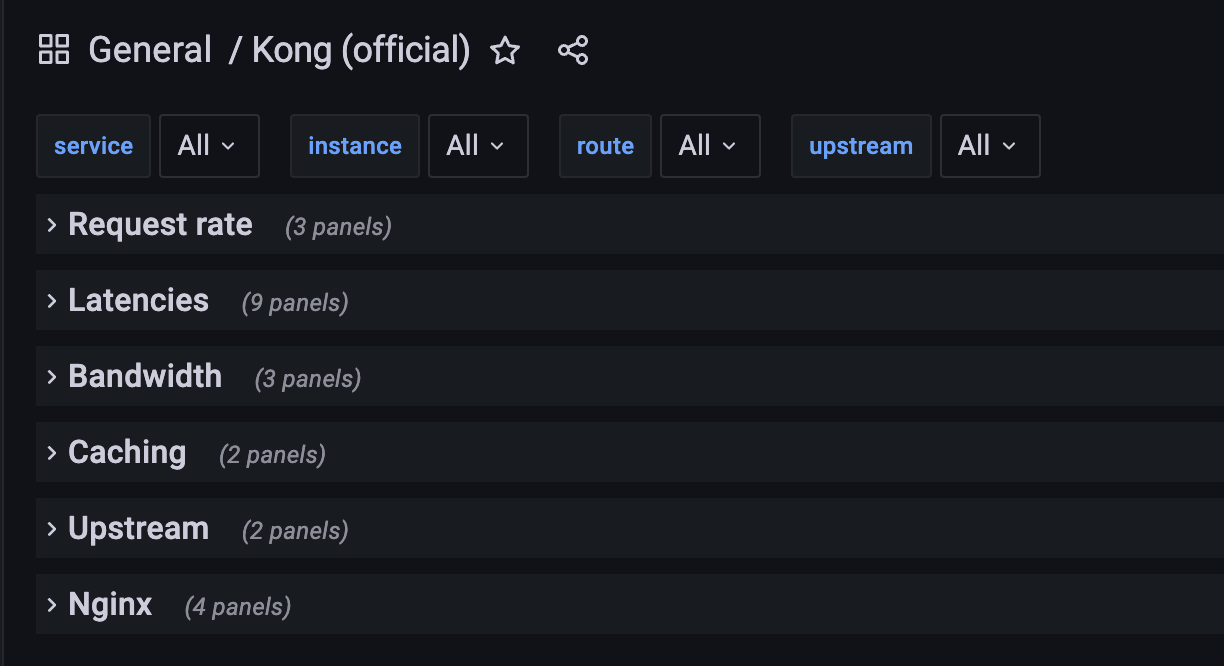The image size is (1224, 666).
Task: Click the Latencies row title text
Action: coord(139,300)
